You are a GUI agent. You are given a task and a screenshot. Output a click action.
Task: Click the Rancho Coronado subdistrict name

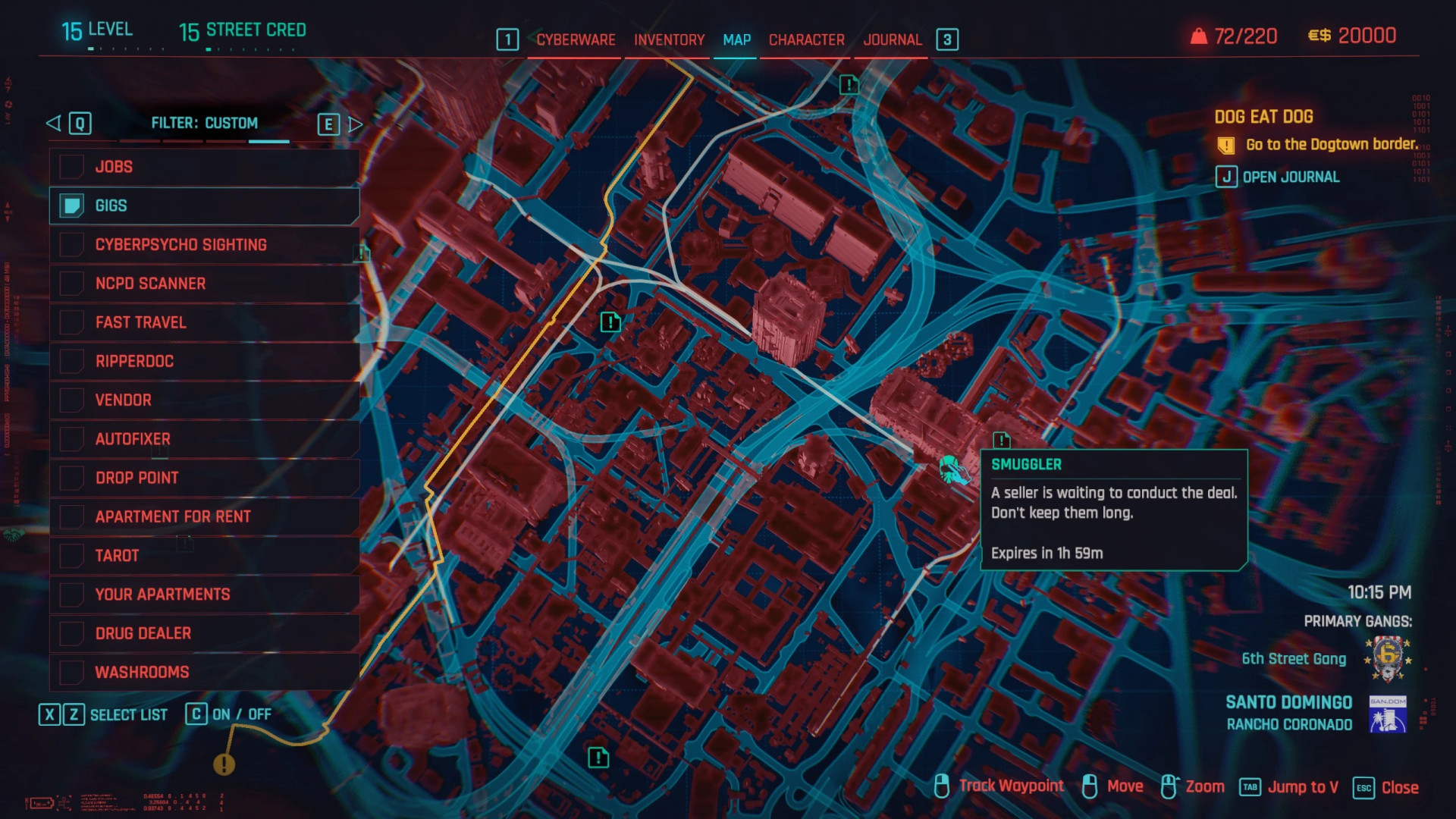[x=1289, y=724]
